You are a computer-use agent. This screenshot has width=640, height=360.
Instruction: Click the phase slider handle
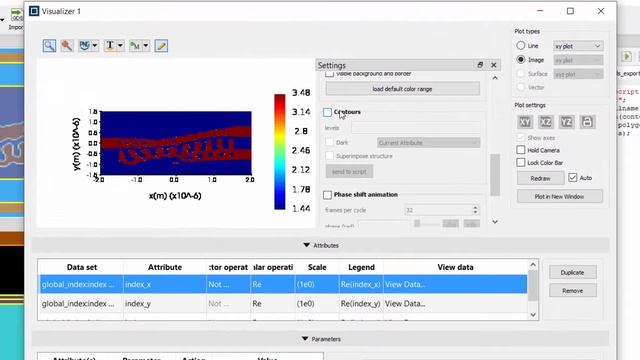tap(417, 224)
